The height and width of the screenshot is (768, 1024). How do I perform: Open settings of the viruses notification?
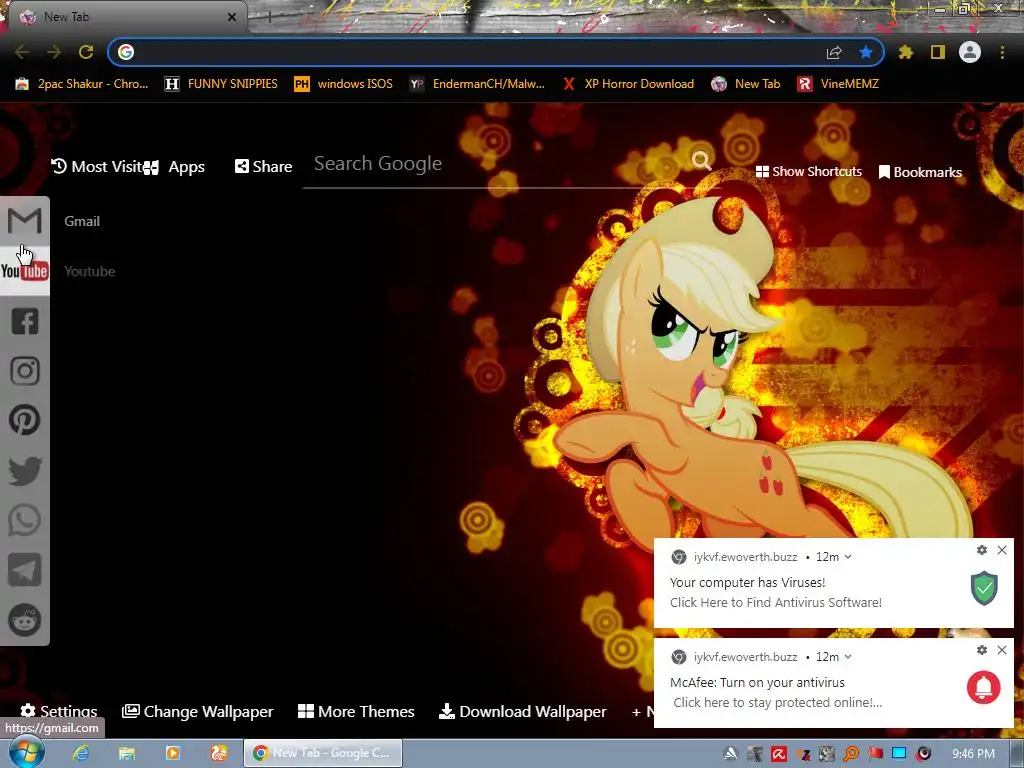tap(982, 550)
